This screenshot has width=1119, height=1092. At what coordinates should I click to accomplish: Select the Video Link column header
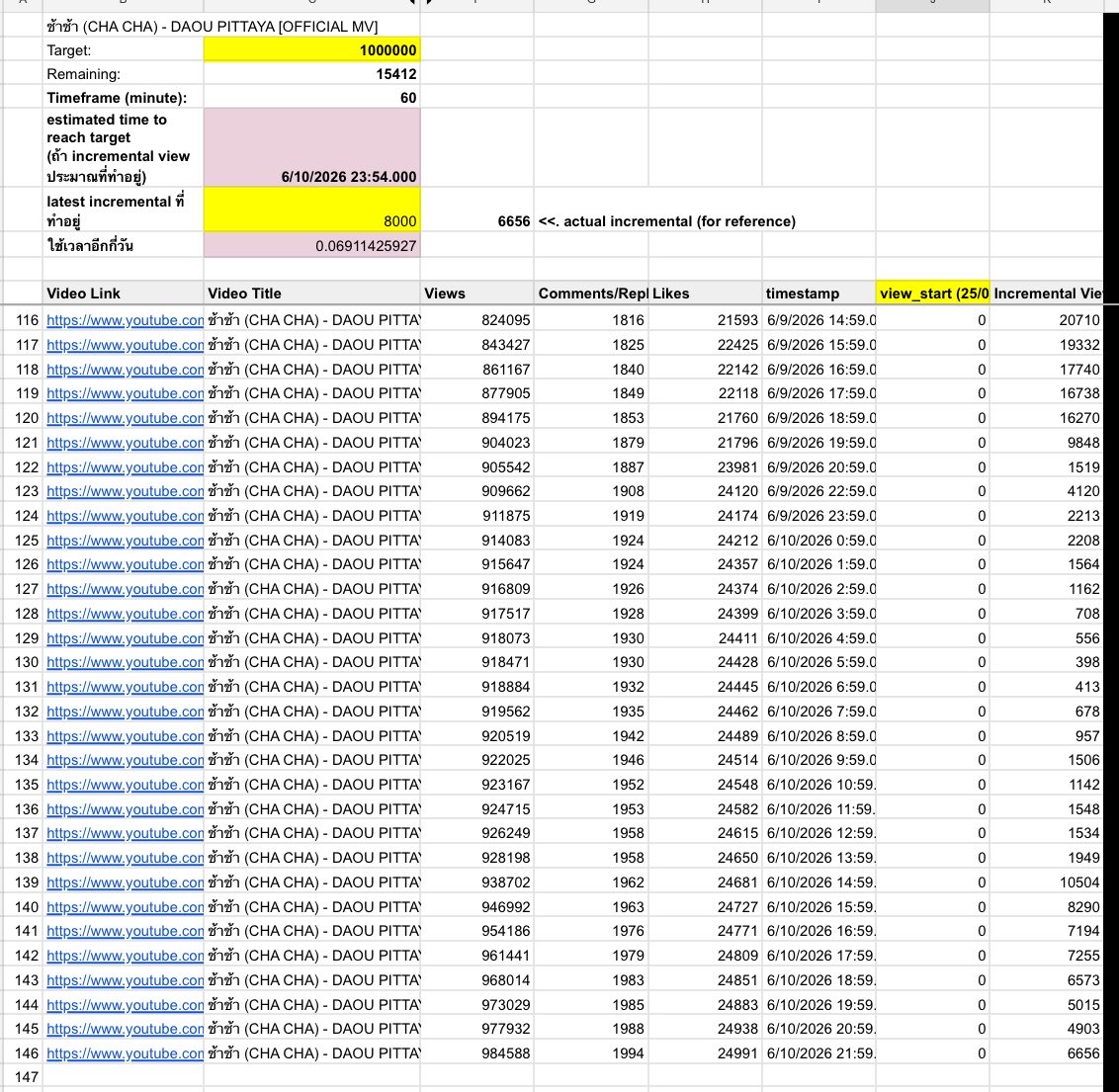pyautogui.click(x=123, y=294)
